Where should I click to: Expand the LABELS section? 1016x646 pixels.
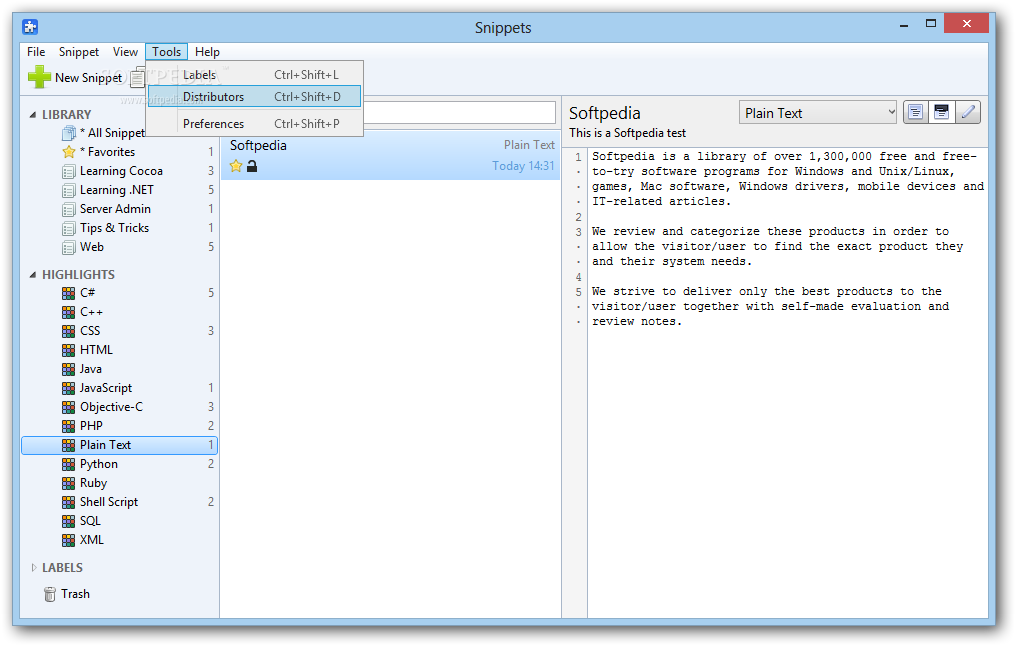pos(33,568)
